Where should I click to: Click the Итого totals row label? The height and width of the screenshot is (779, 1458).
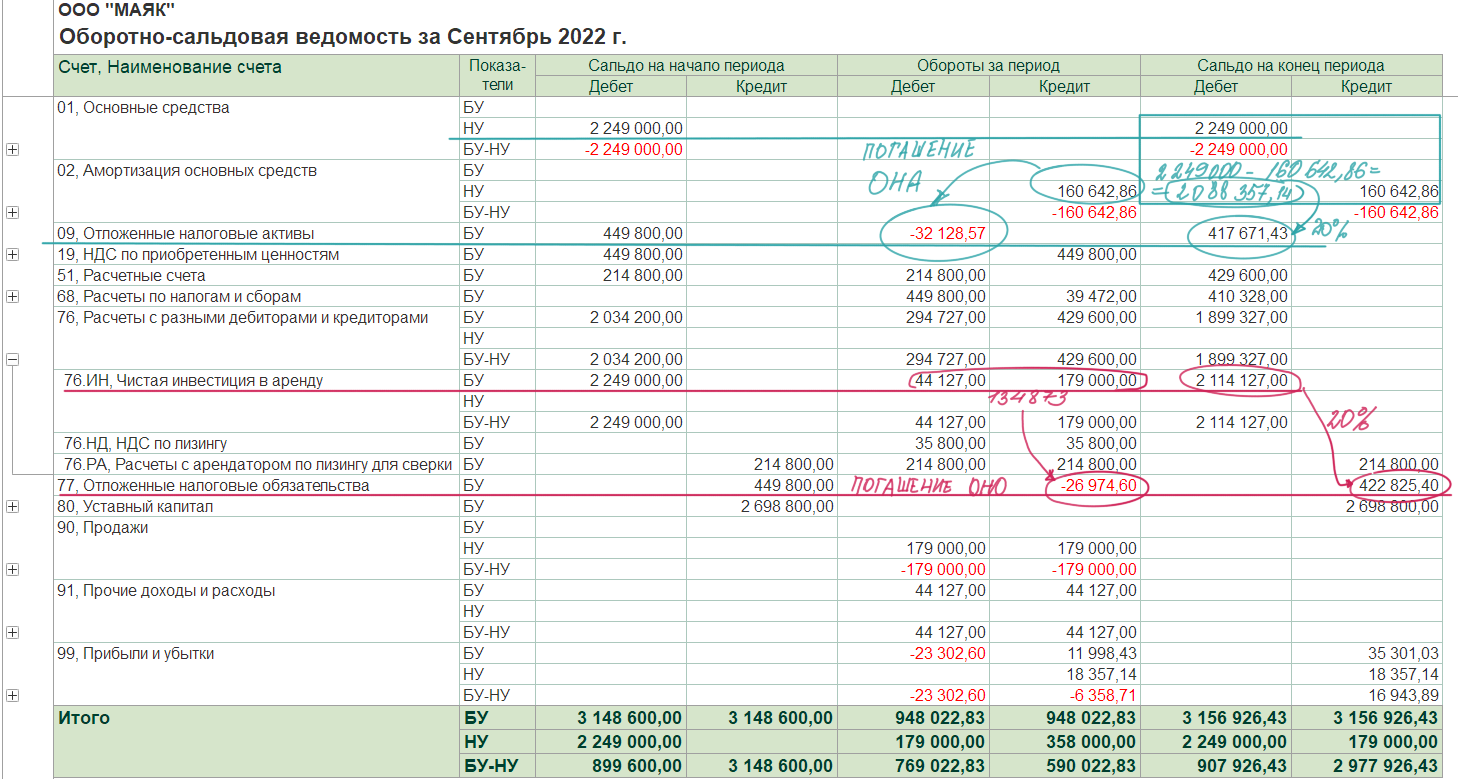[x=84, y=718]
